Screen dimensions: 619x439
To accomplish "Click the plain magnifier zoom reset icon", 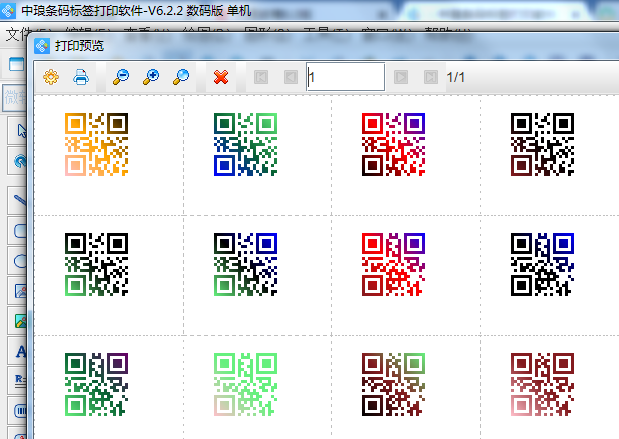I will (181, 77).
